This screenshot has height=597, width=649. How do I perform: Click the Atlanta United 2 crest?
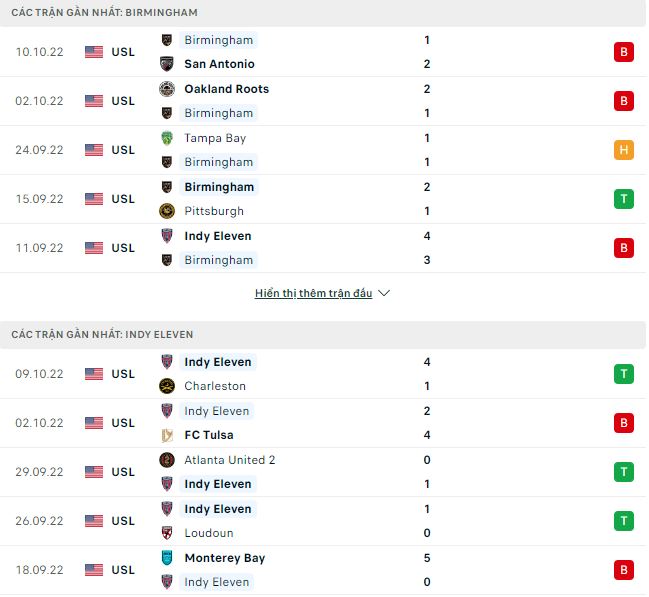[x=167, y=460]
